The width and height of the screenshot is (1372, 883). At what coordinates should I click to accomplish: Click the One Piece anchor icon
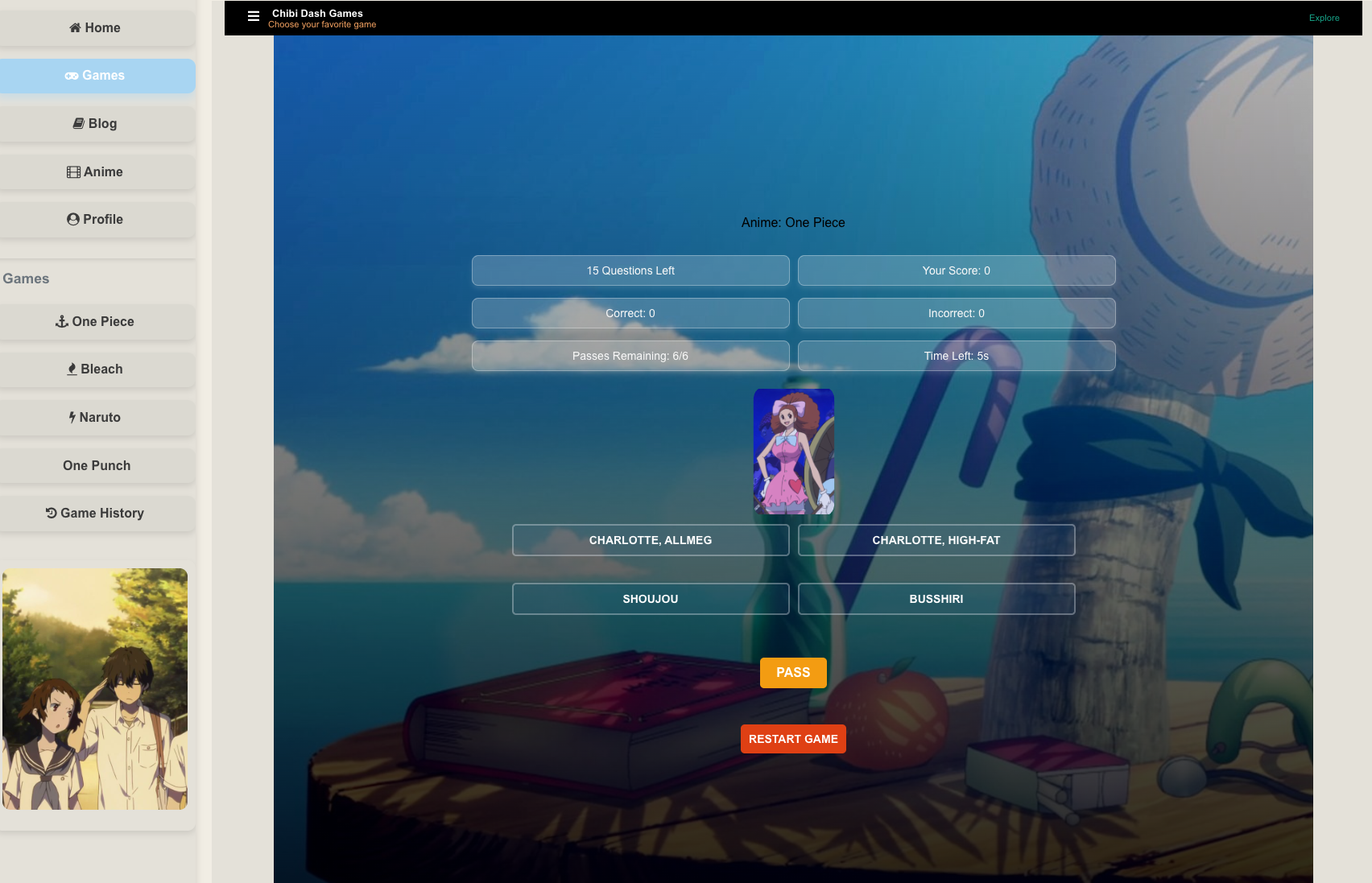point(62,321)
